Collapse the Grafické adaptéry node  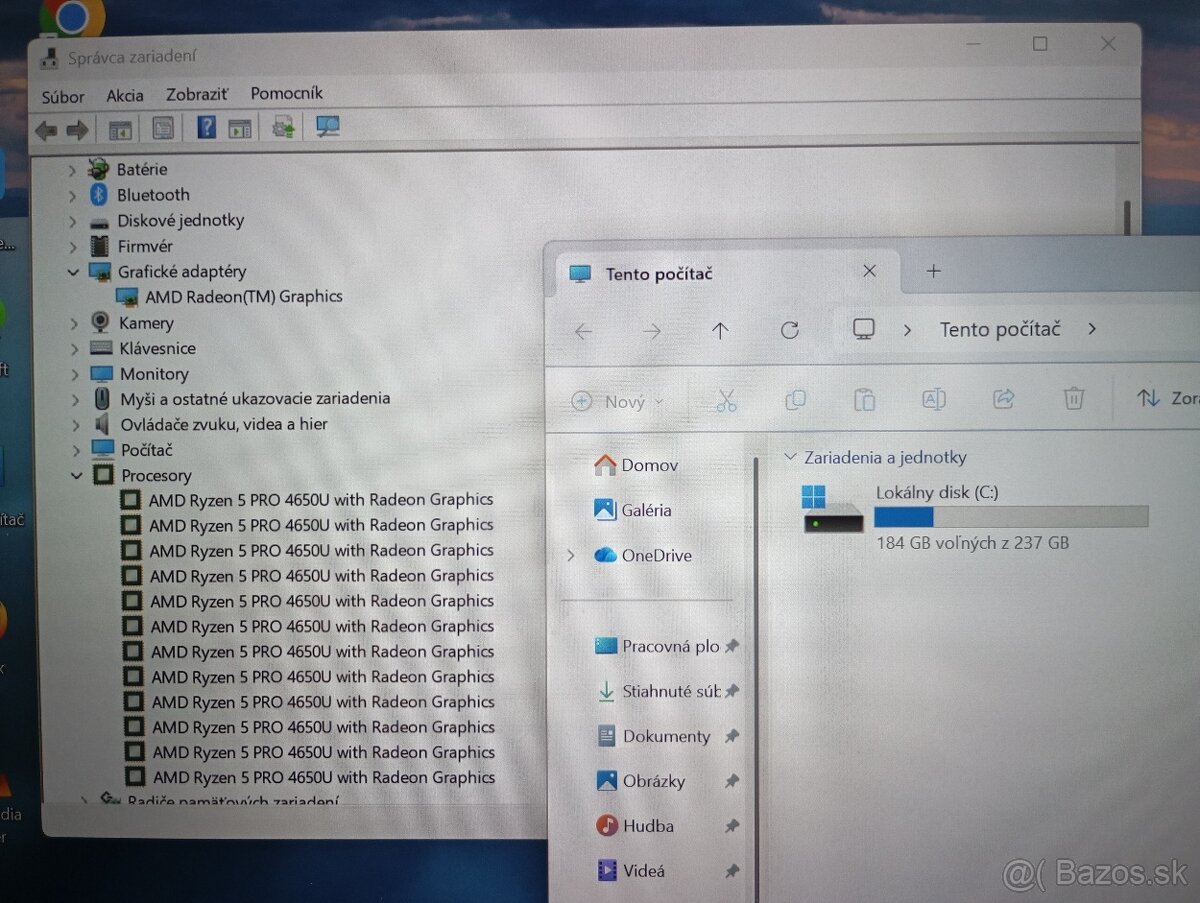tap(72, 272)
